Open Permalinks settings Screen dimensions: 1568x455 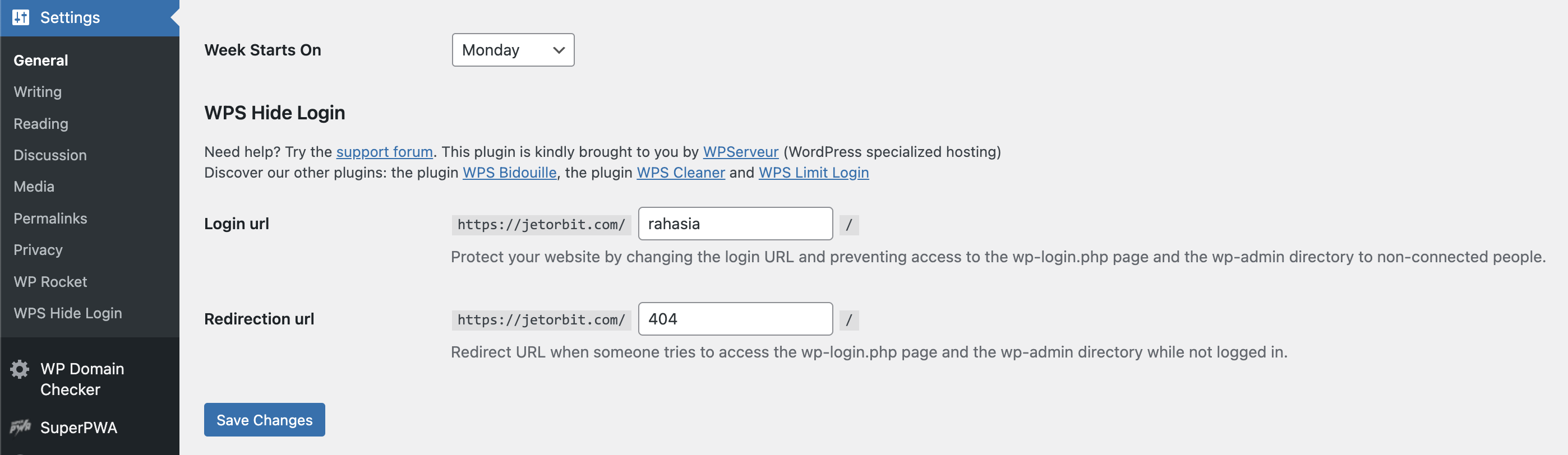[x=50, y=219]
